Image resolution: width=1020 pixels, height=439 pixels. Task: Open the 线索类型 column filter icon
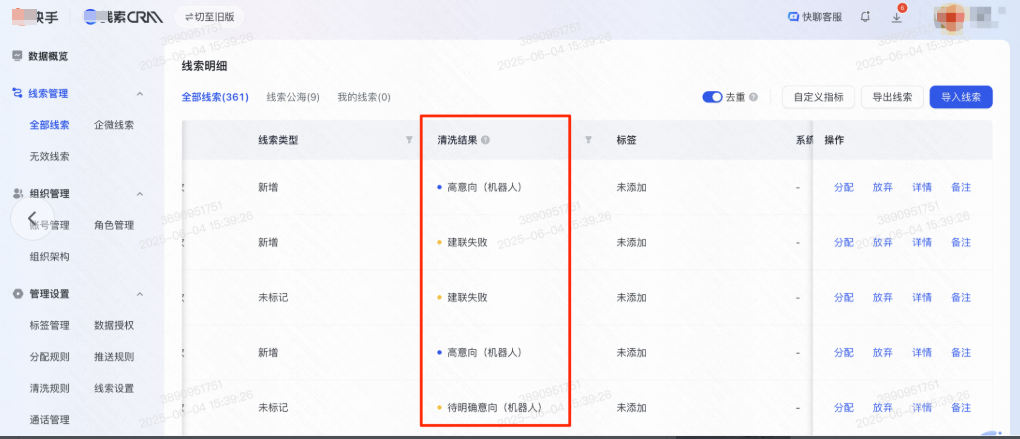coord(409,140)
